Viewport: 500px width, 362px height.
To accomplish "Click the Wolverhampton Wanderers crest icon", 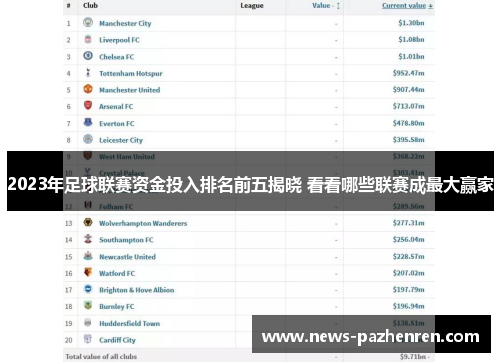I will pos(88,222).
